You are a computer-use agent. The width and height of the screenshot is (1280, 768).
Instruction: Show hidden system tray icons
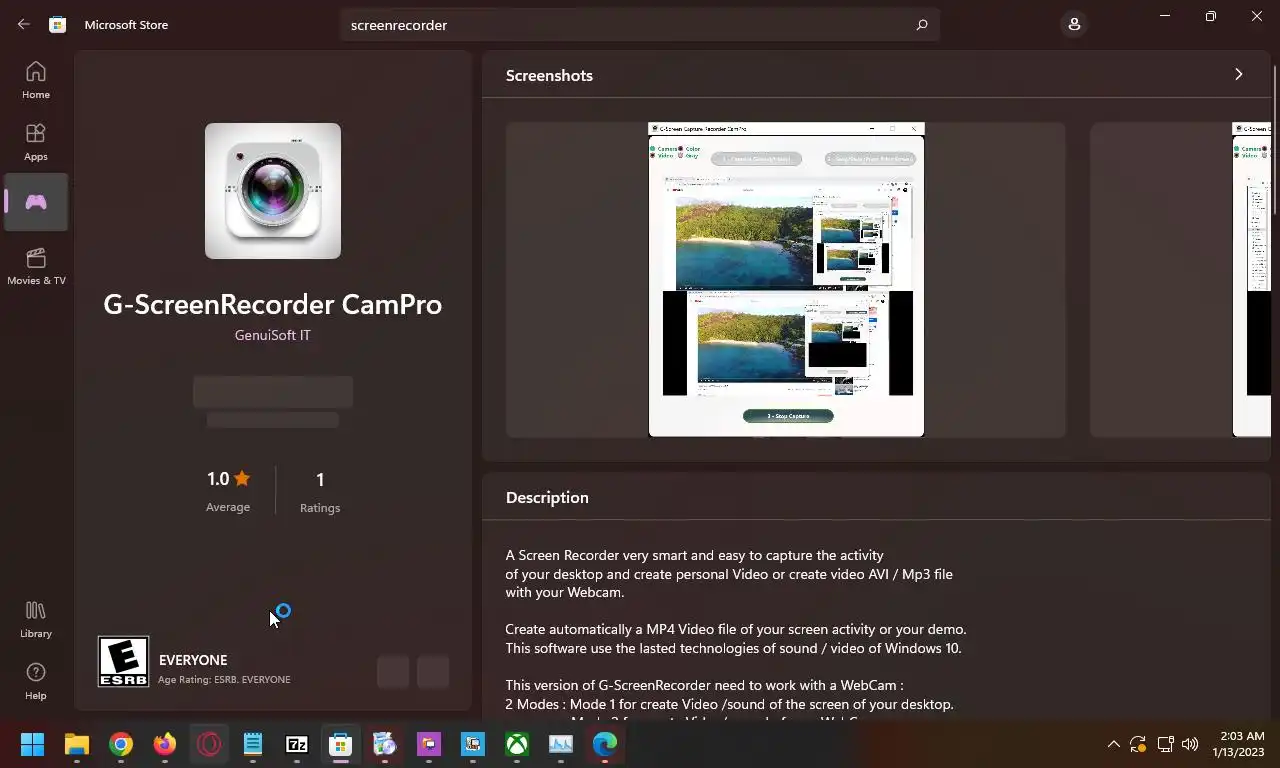coord(1113,744)
